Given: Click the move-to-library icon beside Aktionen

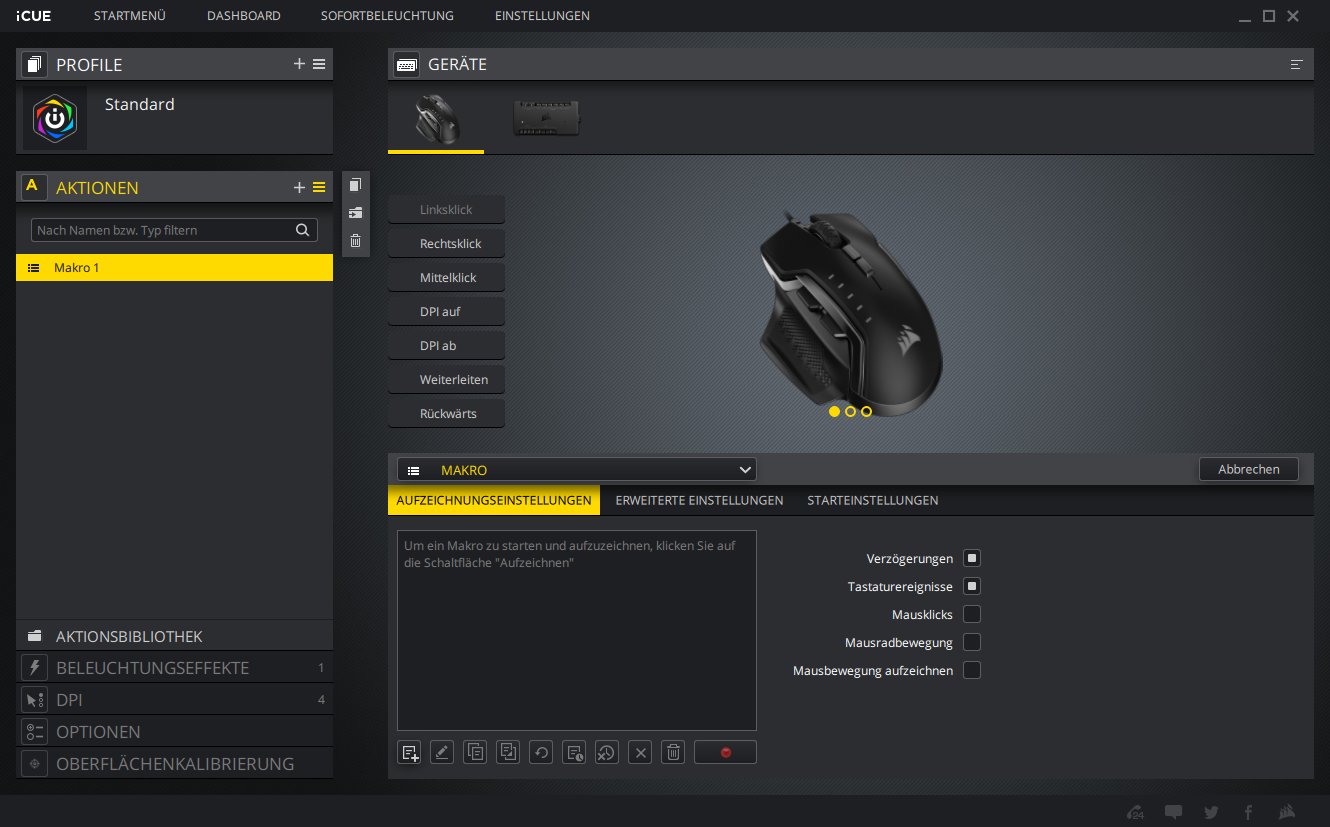Looking at the screenshot, I should pos(355,213).
